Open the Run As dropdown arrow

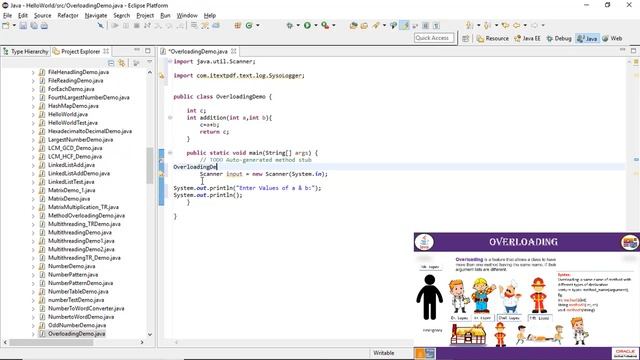tap(316, 25)
